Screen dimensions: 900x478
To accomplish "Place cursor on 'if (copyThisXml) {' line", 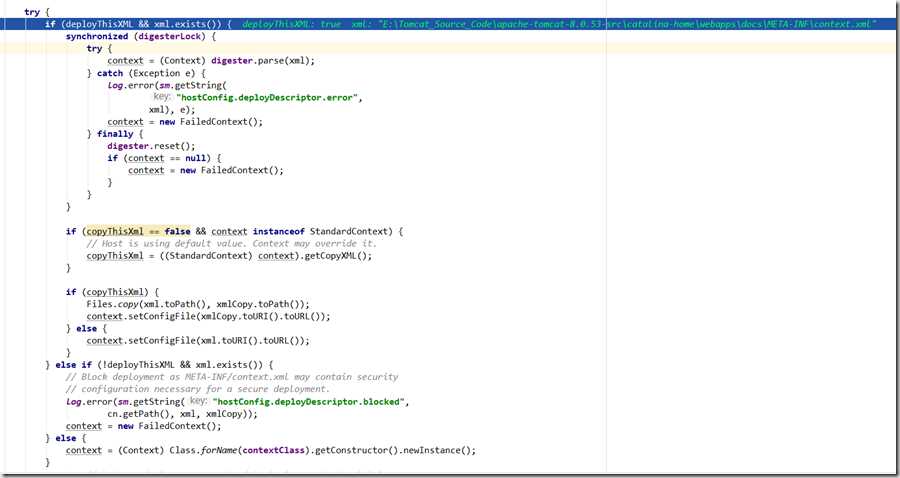I will coord(112,292).
